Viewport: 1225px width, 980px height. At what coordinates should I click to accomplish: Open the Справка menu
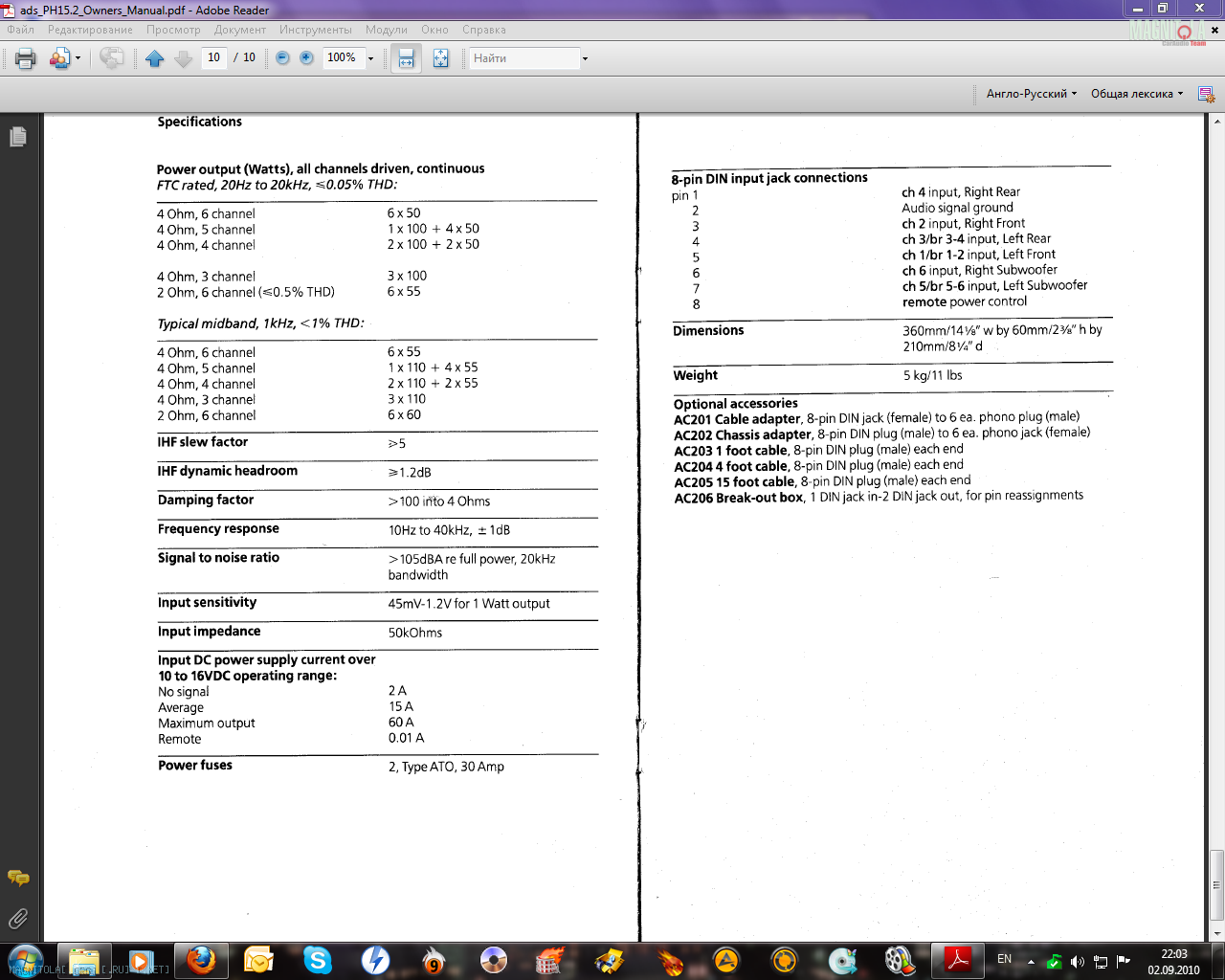point(484,30)
